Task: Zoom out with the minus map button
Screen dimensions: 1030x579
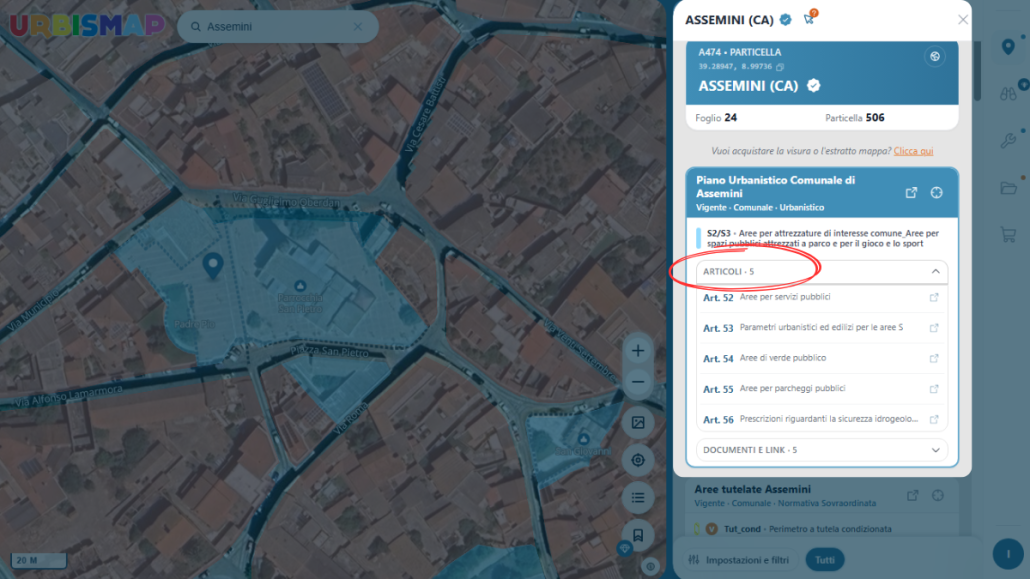Action: click(x=638, y=382)
